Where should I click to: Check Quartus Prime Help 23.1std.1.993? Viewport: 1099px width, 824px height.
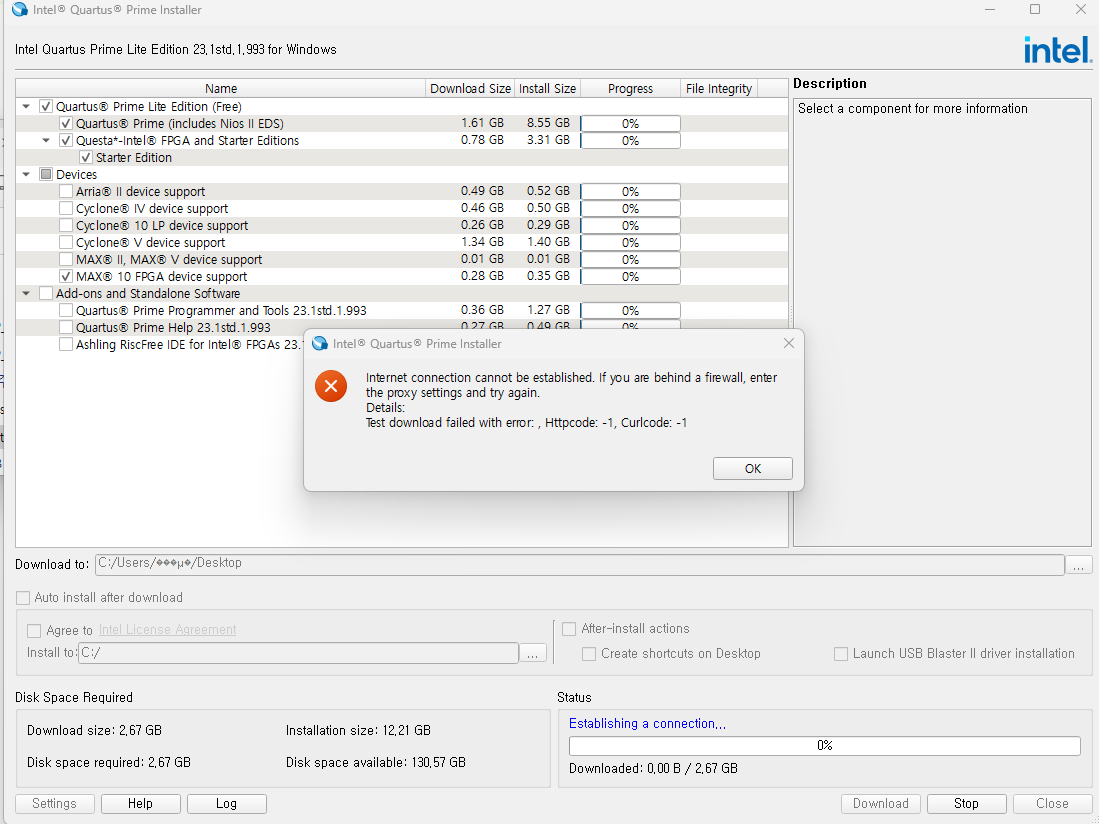[x=66, y=327]
